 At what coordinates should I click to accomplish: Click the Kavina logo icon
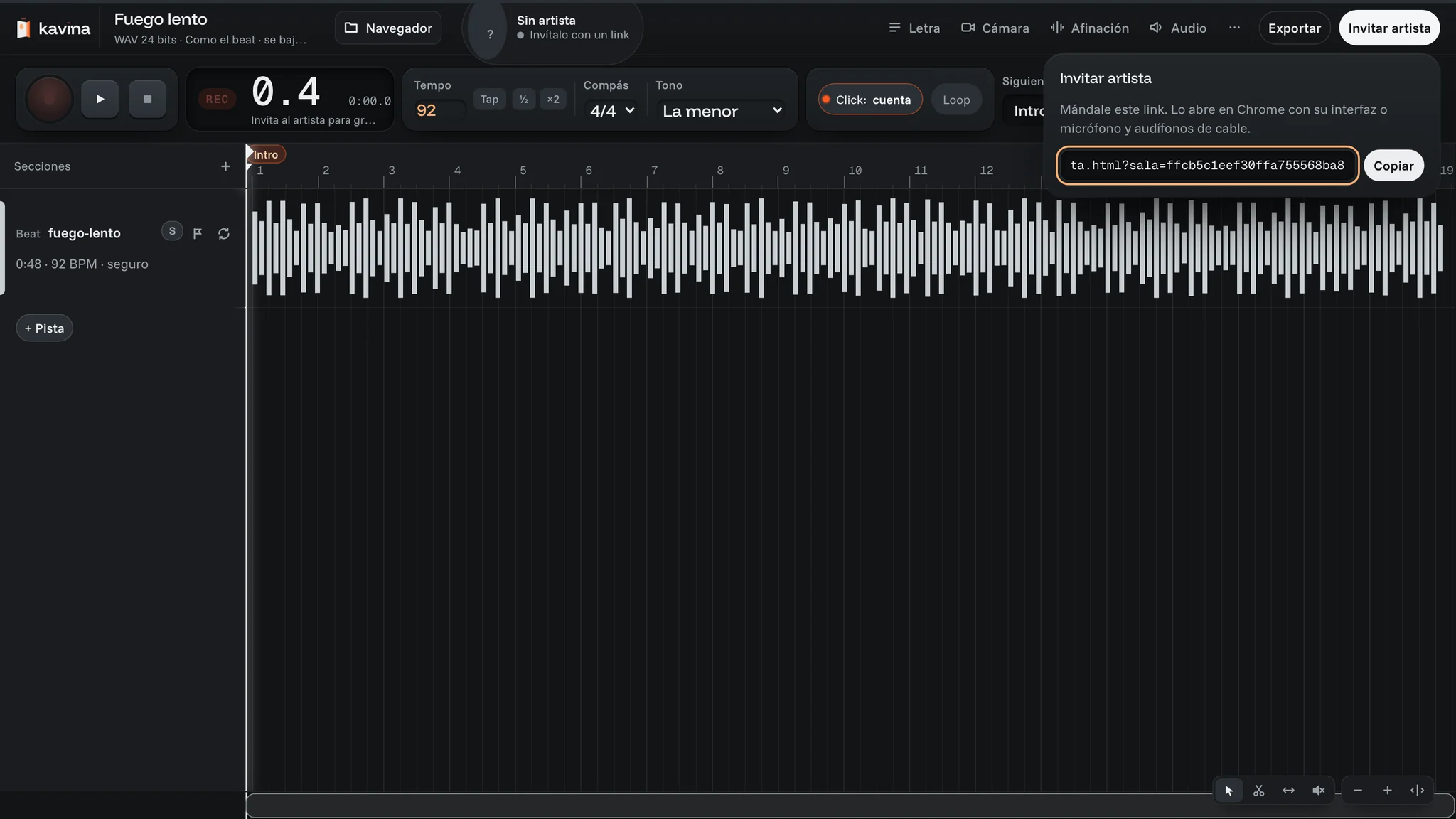point(23,28)
